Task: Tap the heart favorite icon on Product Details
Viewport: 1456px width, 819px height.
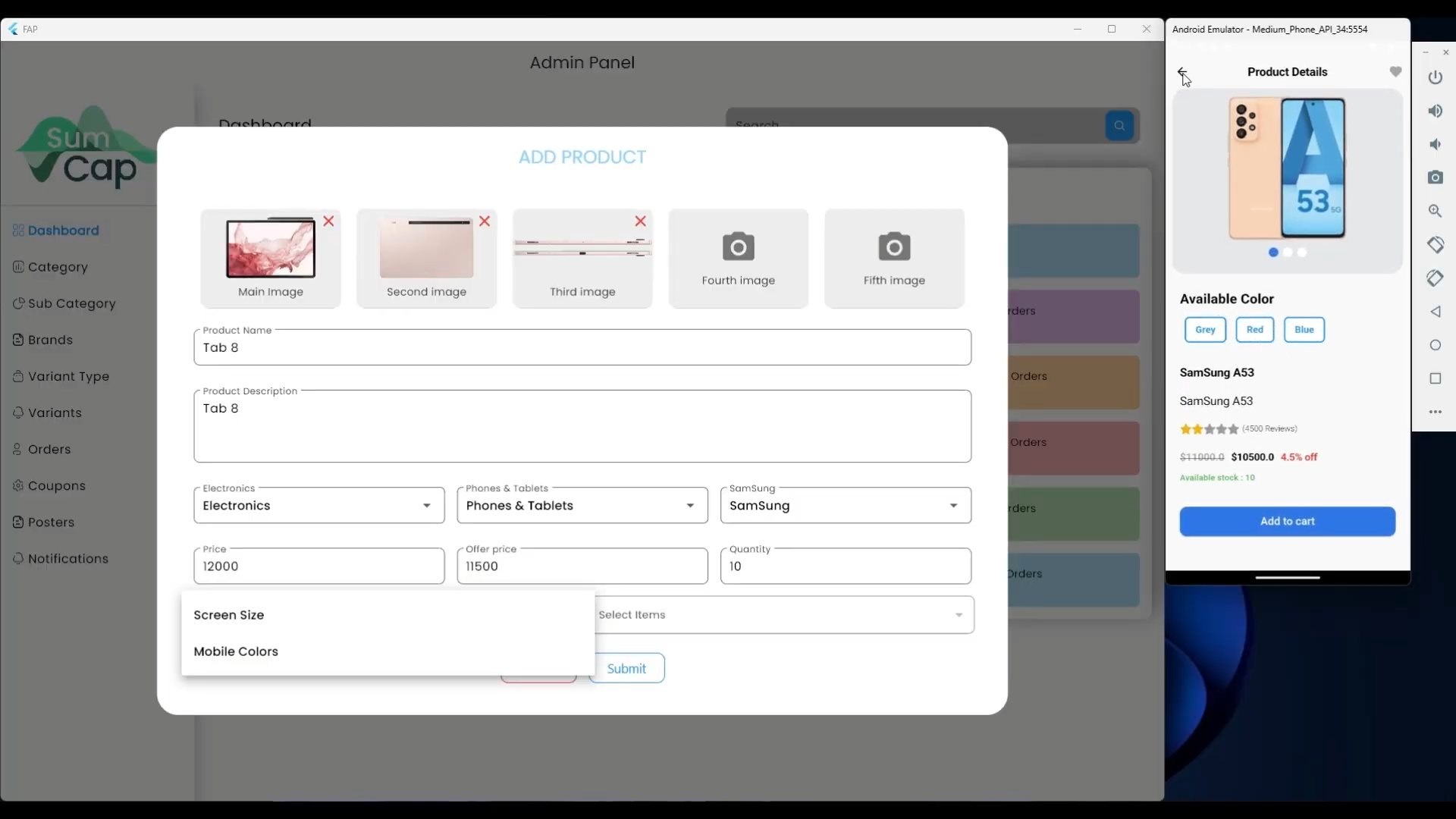Action: 1395,71
